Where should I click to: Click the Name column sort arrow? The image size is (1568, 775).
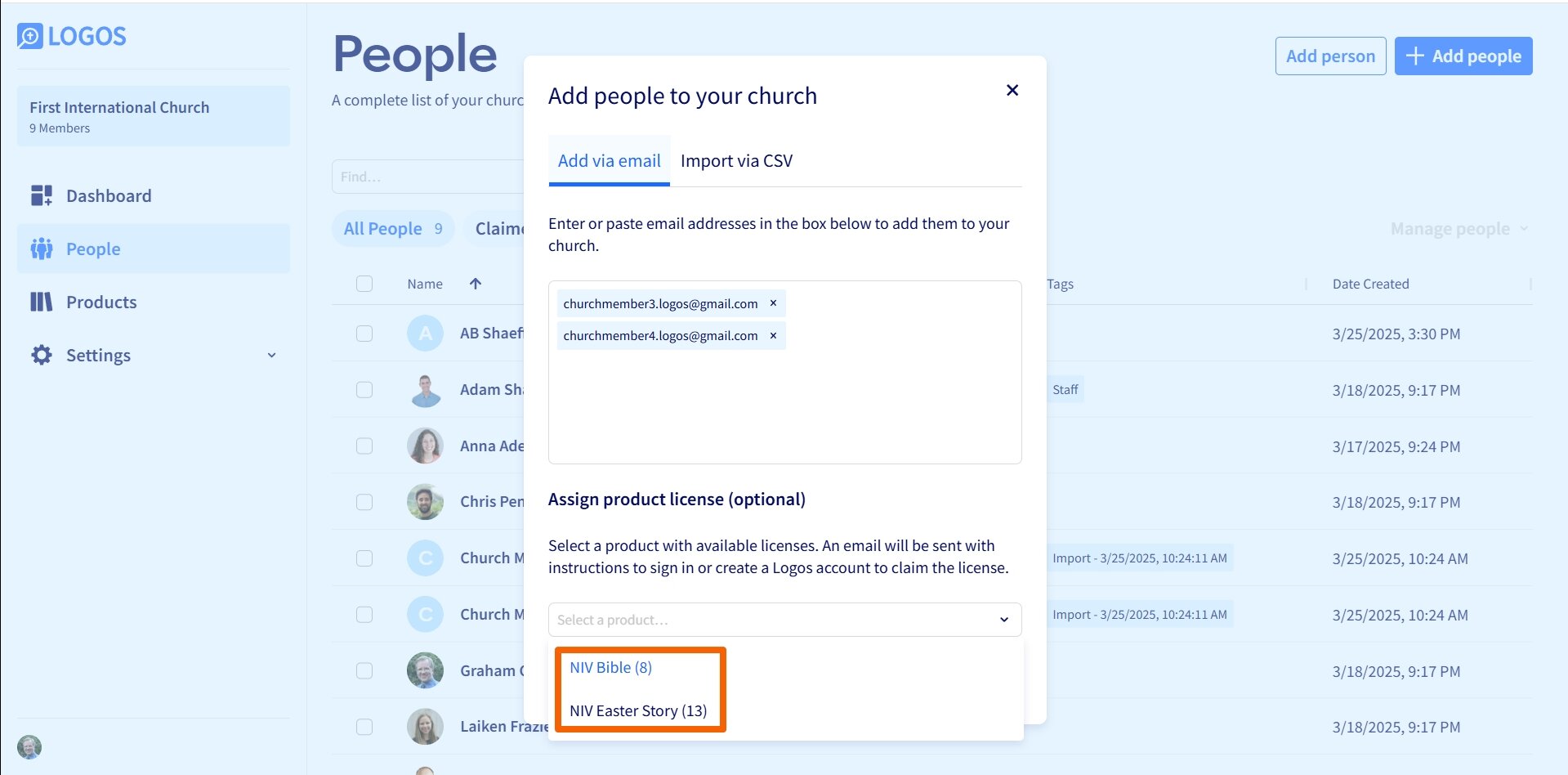click(x=476, y=284)
